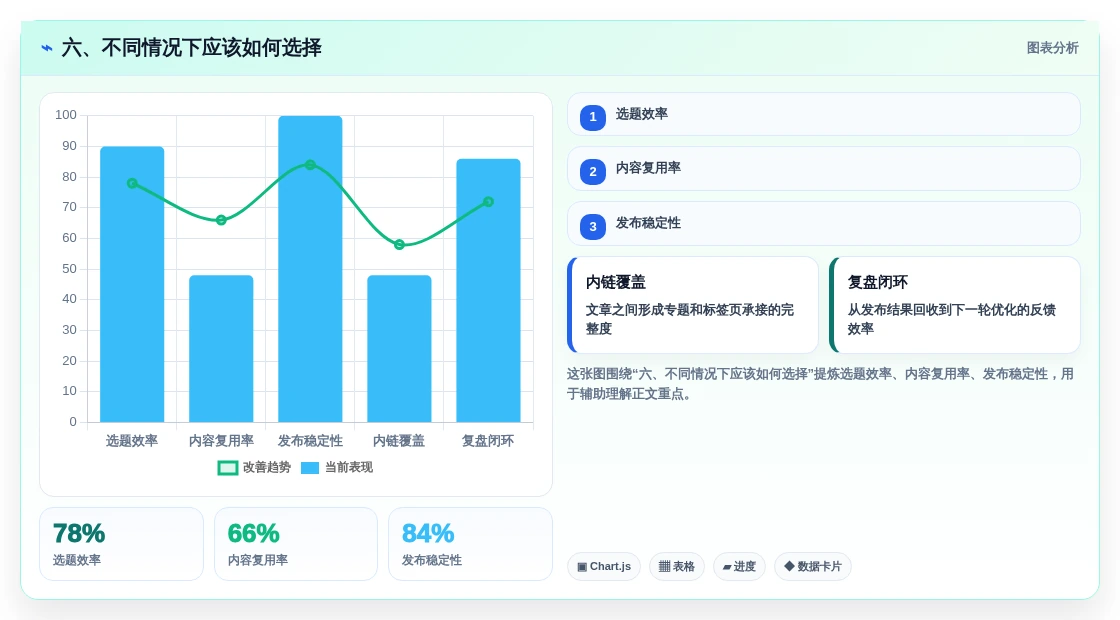Click the summary paragraph starting 这张图围绕
This screenshot has height=620, width=1120.
(820, 384)
